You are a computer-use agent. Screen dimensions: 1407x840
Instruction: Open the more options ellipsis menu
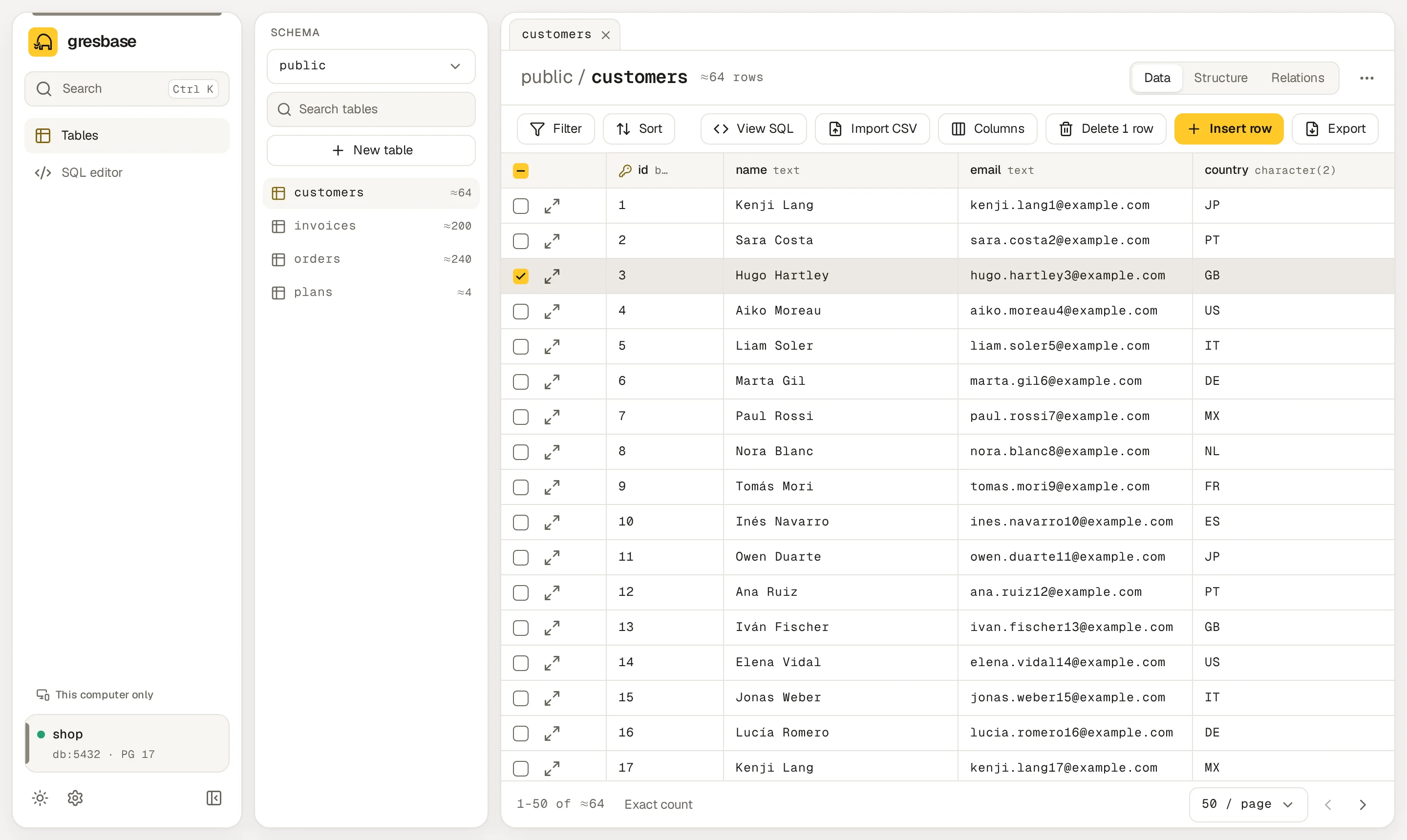coord(1367,78)
